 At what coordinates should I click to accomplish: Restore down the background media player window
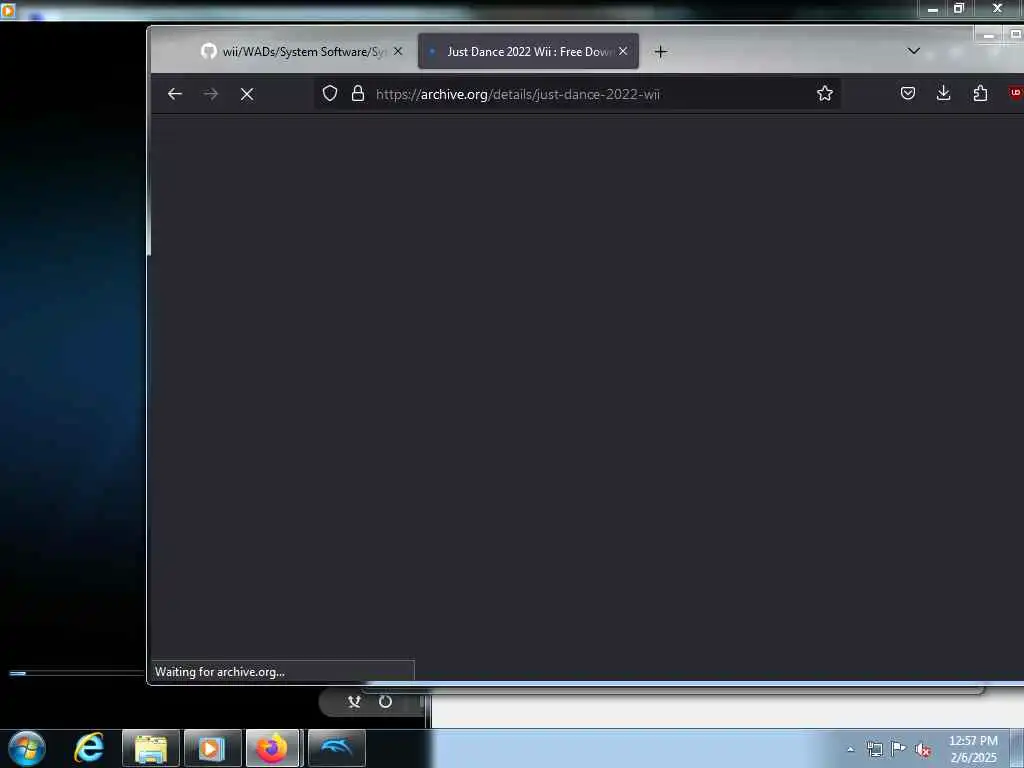[x=958, y=8]
